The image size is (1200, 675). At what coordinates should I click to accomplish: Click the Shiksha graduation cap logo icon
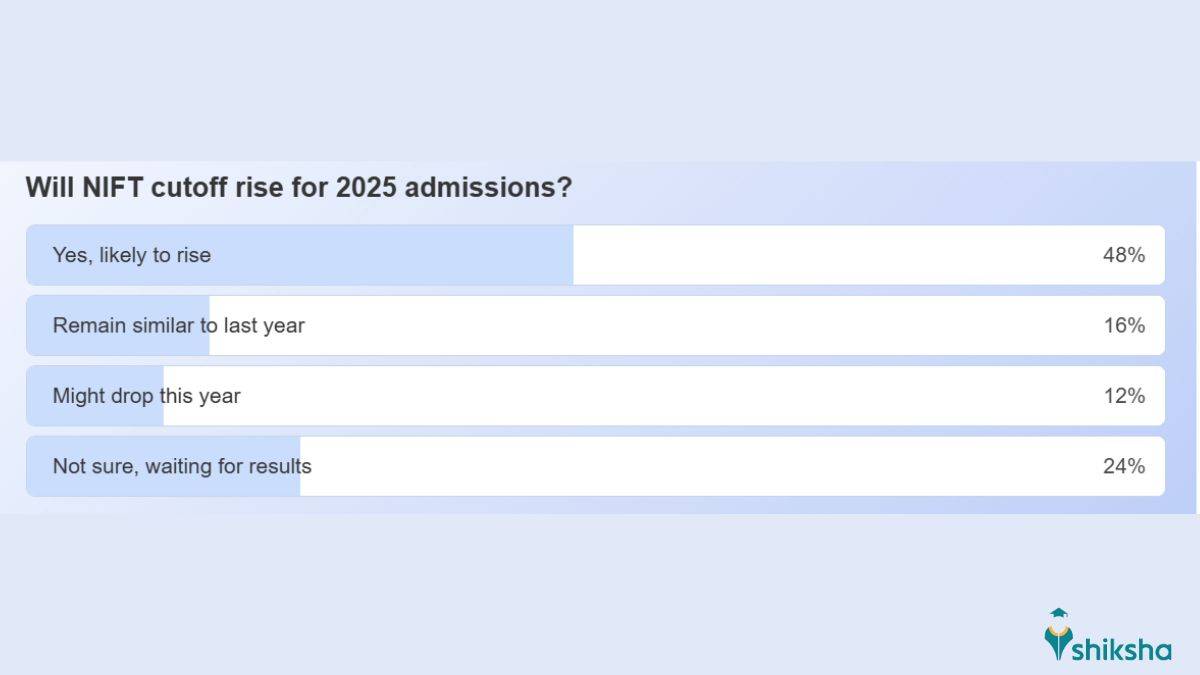click(x=1057, y=634)
